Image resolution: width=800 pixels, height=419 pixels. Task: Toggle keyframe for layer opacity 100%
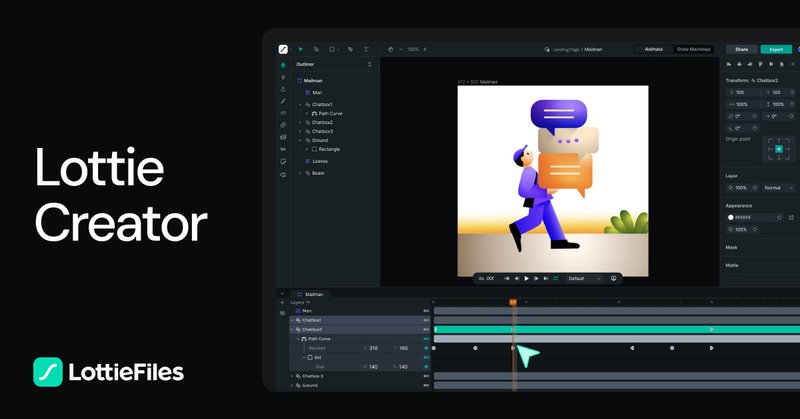[x=755, y=188]
